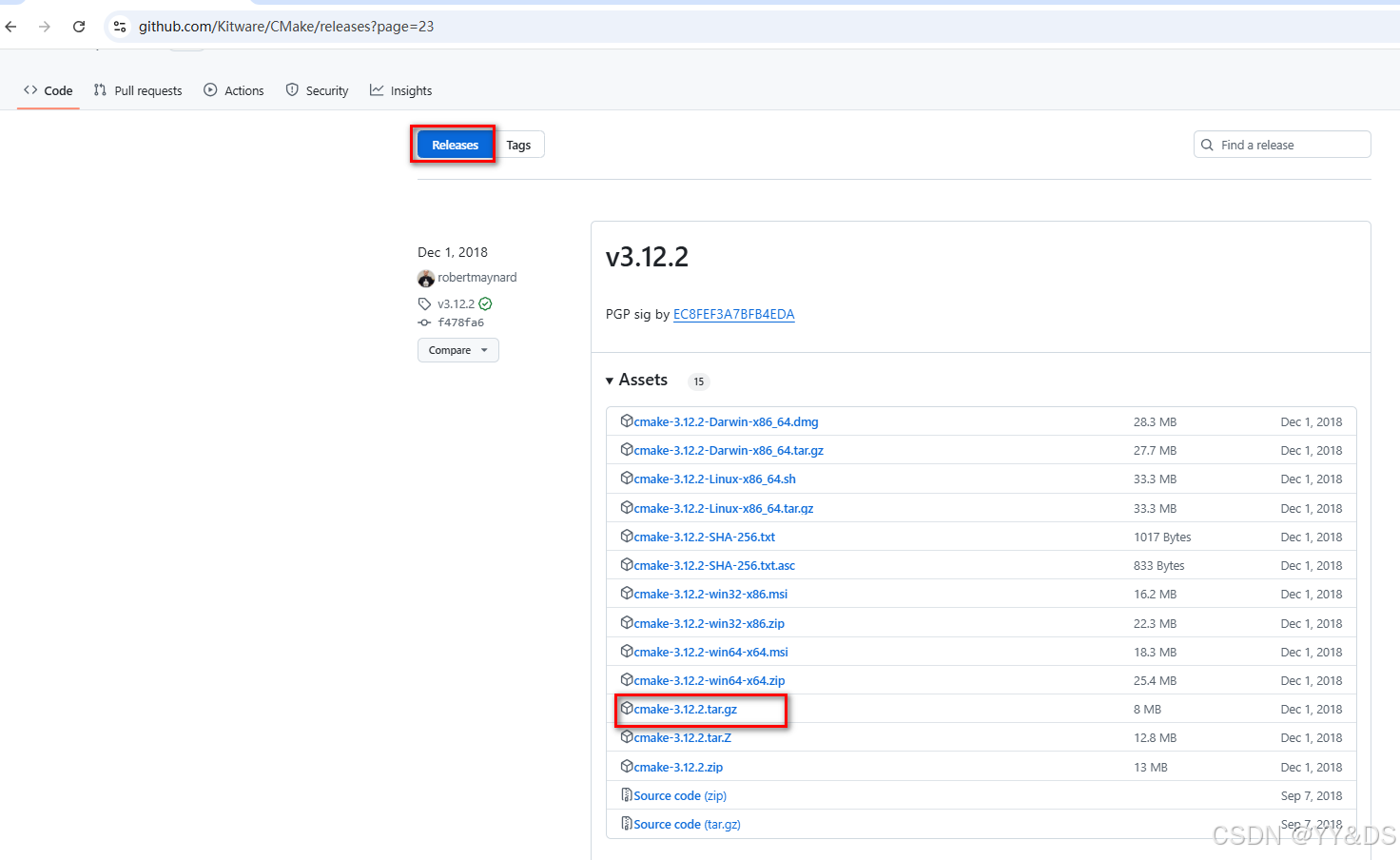The width and height of the screenshot is (1400, 860).
Task: Click the Actions play-circle icon
Action: coord(210,90)
